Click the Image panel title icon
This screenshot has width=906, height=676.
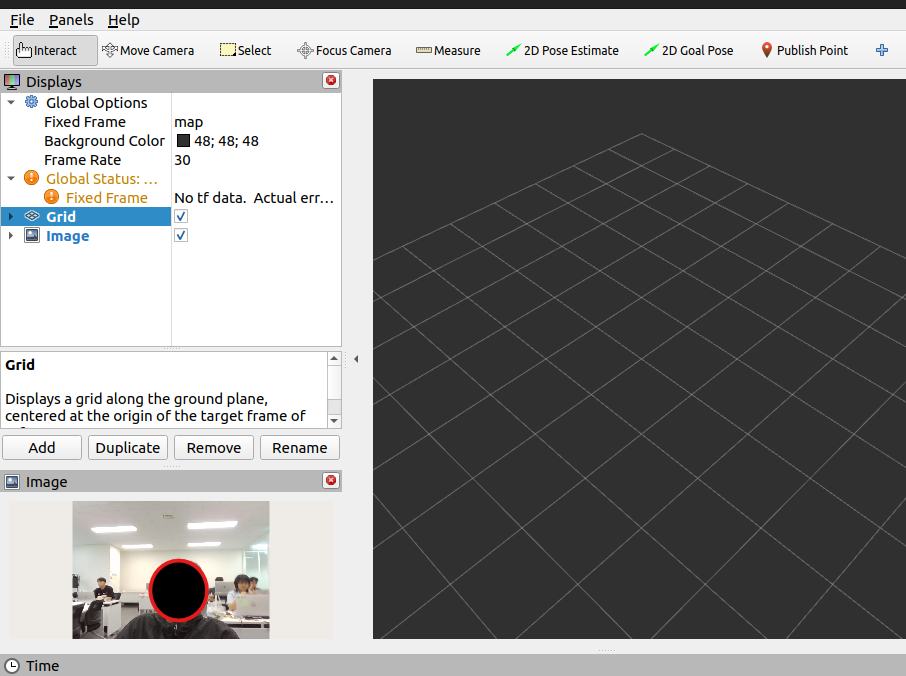tap(12, 481)
